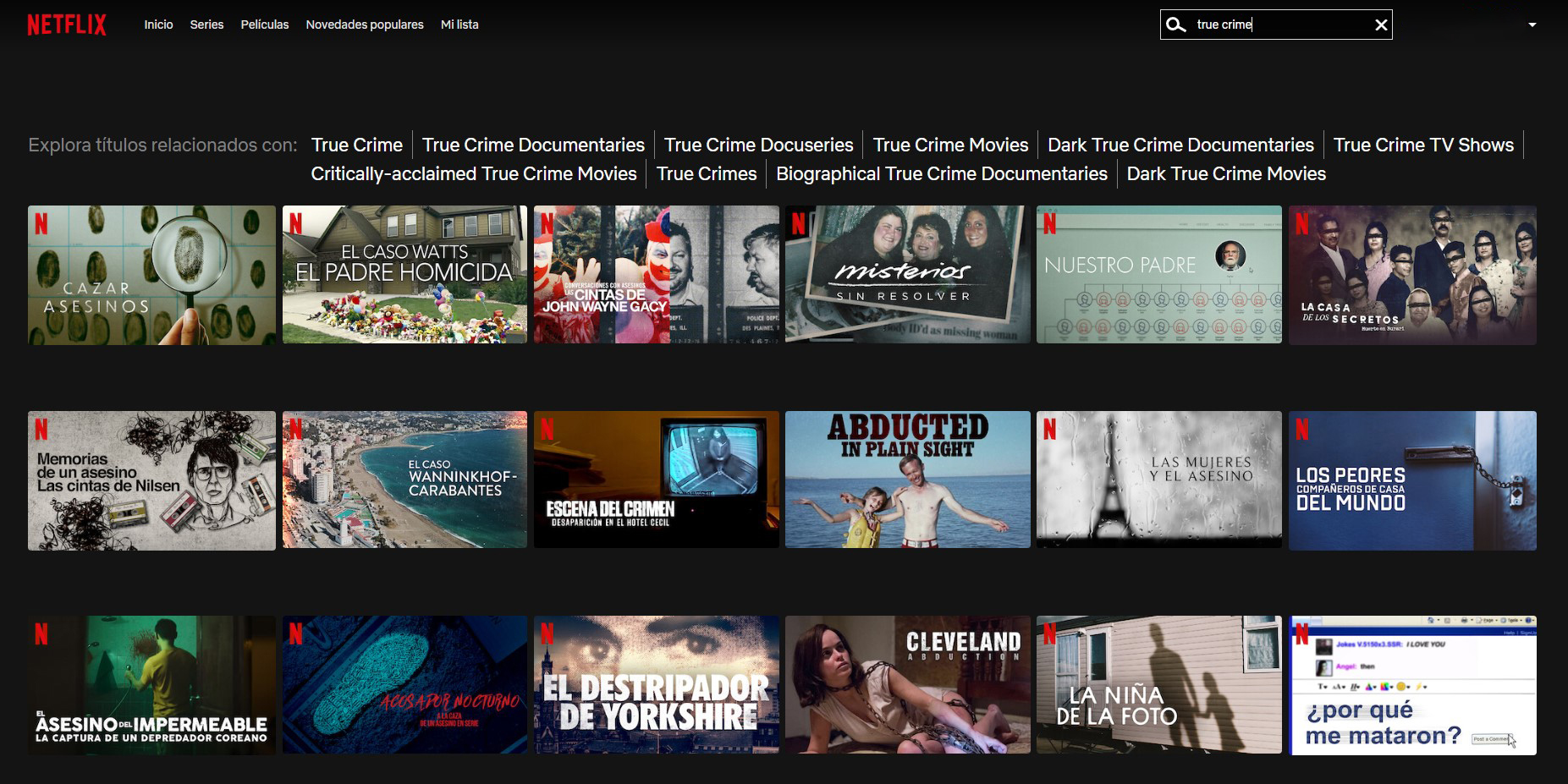This screenshot has width=1568, height=784.
Task: Select La casa de los secretos thumbnail
Action: (x=1412, y=274)
